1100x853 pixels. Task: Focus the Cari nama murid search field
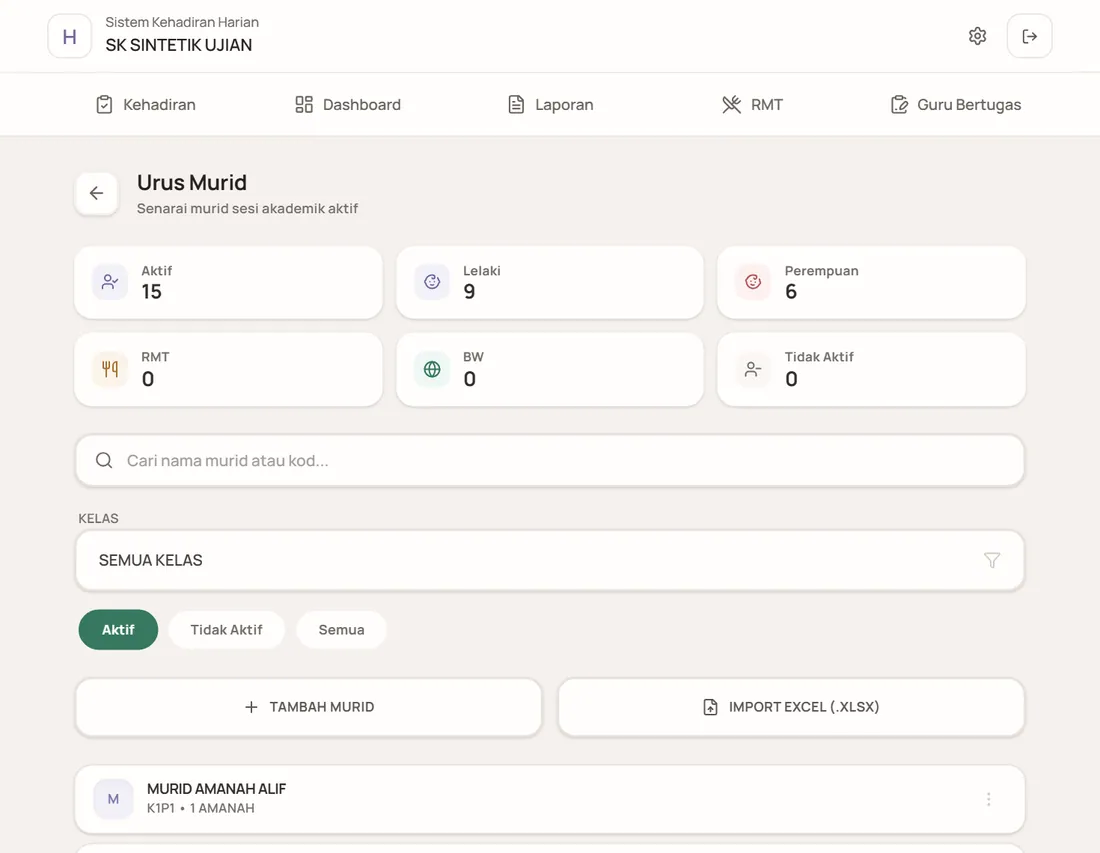coord(550,460)
